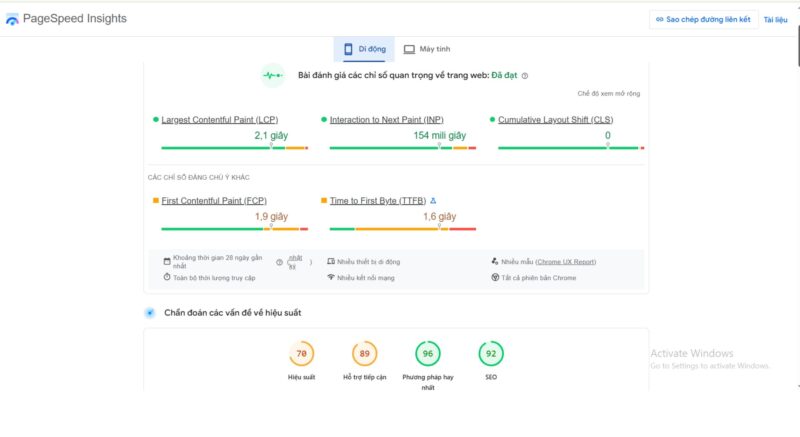Open the Cumulative Layout Shift (CLS) link
Screen dimensions: 800x437
coord(555,119)
